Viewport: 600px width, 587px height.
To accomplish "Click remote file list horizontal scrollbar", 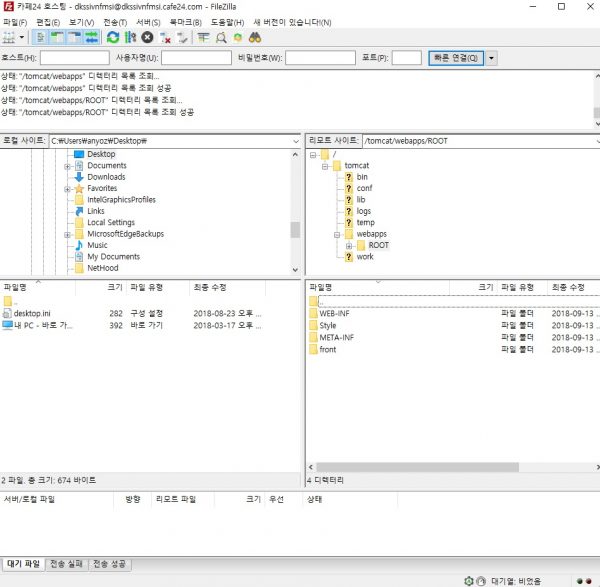I will 417,467.
